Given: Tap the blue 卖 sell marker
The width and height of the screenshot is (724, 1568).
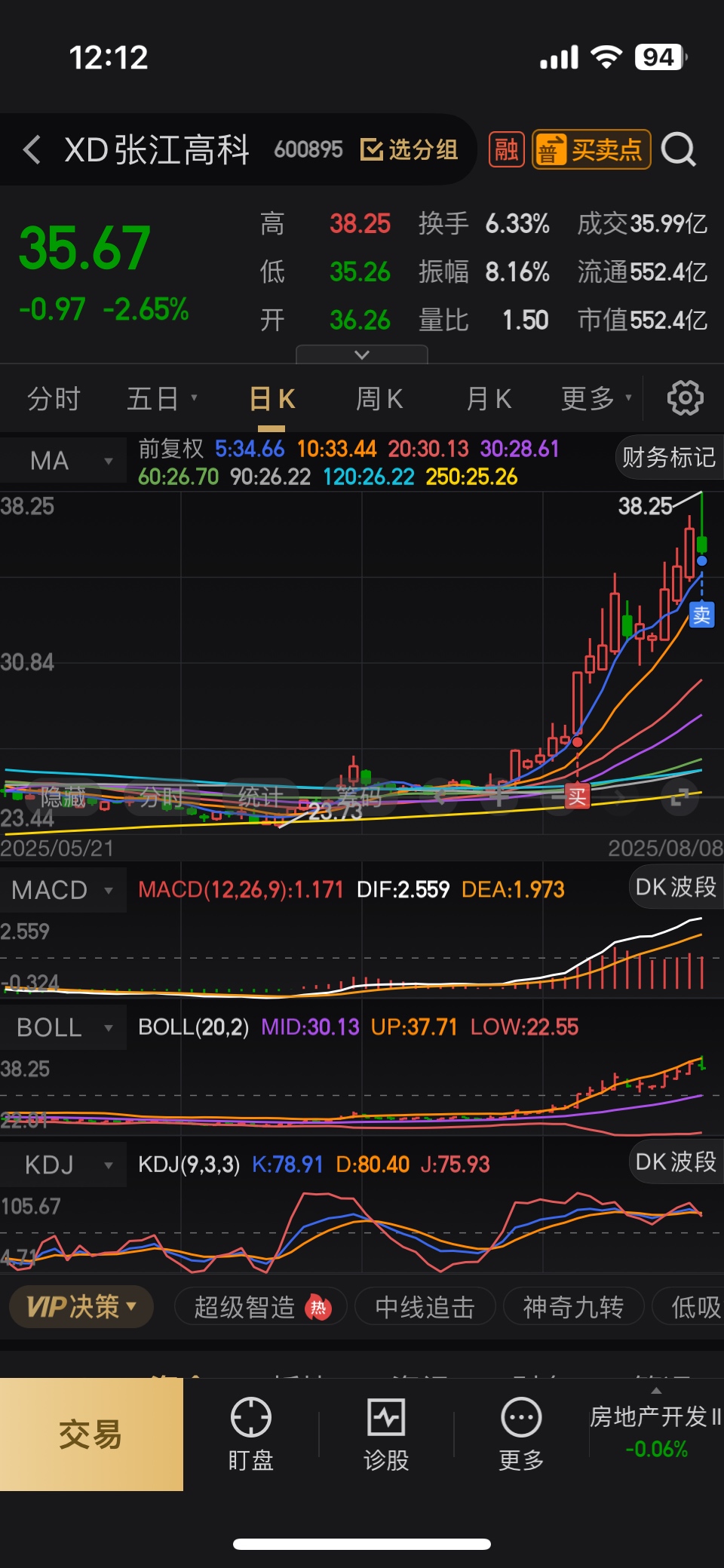Looking at the screenshot, I should click(x=701, y=615).
